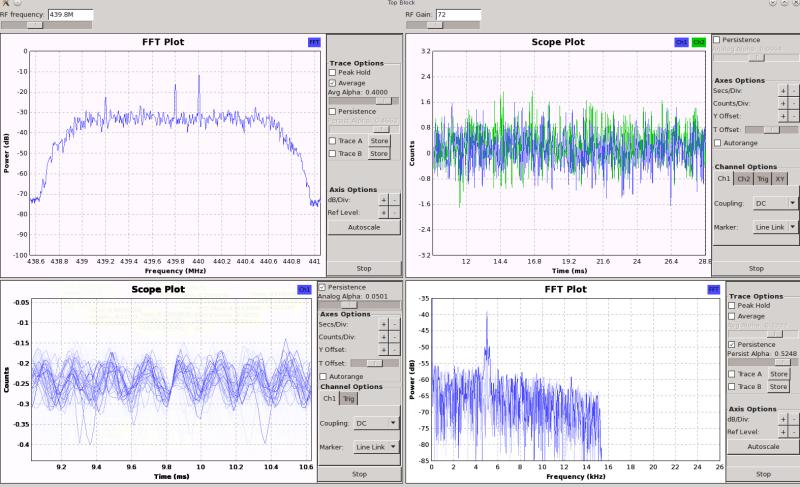Raise Ref Level with plus in kHz FFT Plot
The width and height of the screenshot is (800, 487).
click(783, 432)
